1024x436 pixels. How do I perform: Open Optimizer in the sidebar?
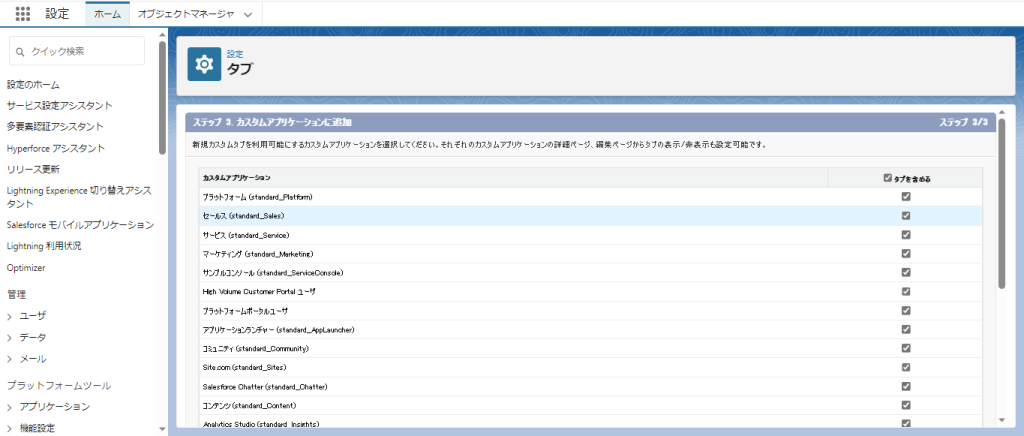tap(26, 268)
